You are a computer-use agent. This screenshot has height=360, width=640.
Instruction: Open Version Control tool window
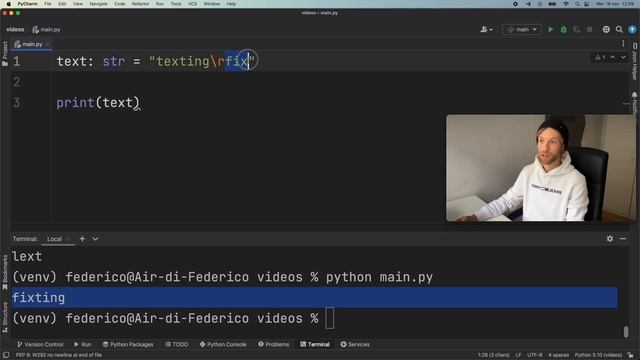(40, 344)
